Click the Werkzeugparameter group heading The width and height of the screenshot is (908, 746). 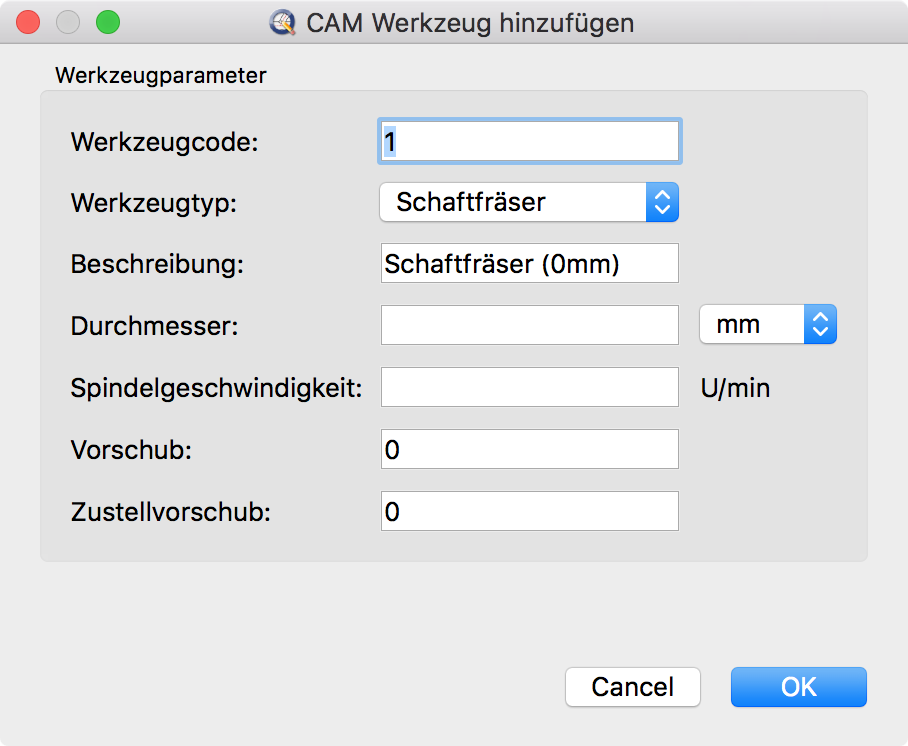tap(161, 75)
